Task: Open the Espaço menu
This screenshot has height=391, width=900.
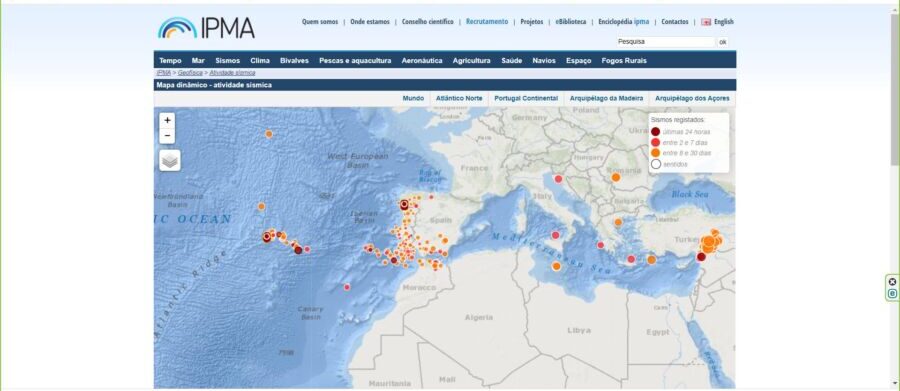Action: point(579,60)
